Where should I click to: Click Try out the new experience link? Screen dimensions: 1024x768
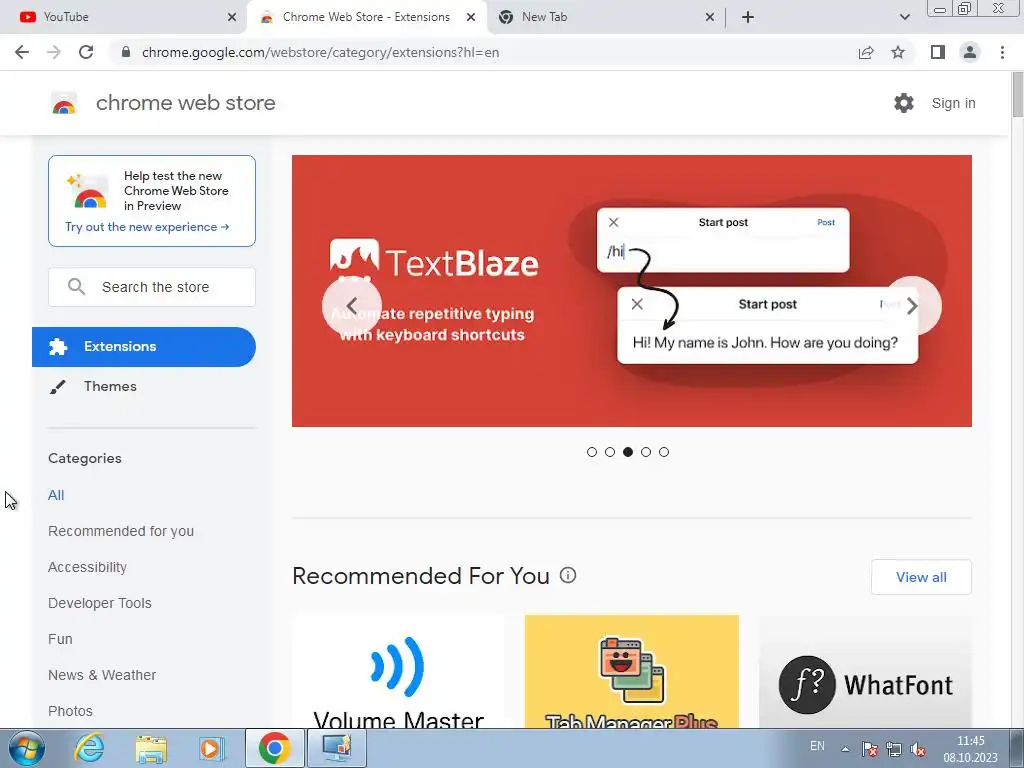click(147, 227)
